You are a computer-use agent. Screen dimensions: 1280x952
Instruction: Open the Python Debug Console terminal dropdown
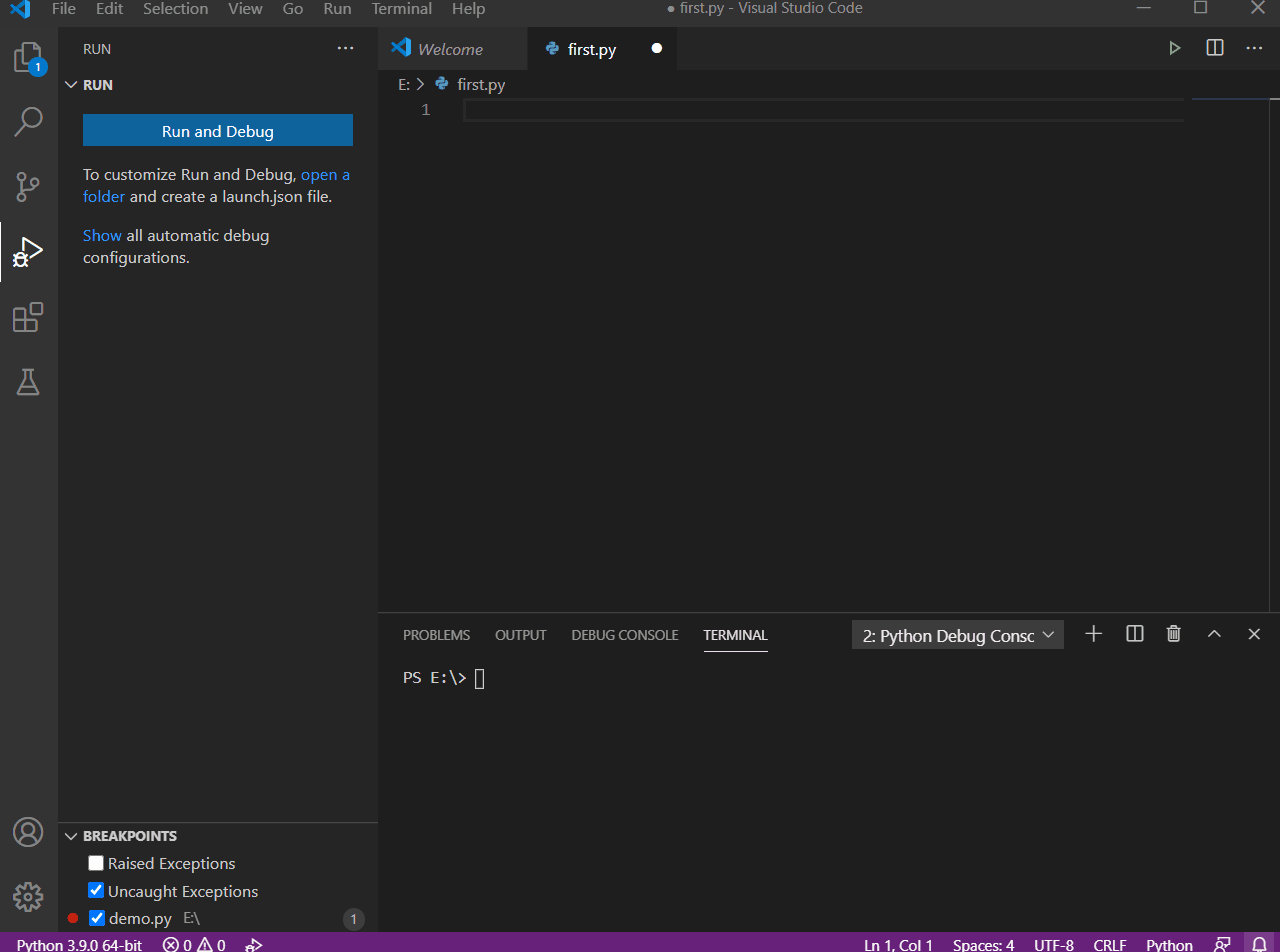958,635
